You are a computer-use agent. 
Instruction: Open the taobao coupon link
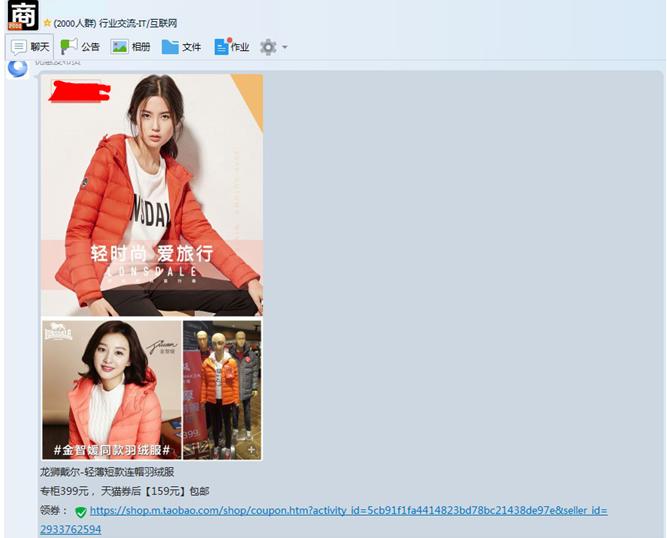(323, 519)
